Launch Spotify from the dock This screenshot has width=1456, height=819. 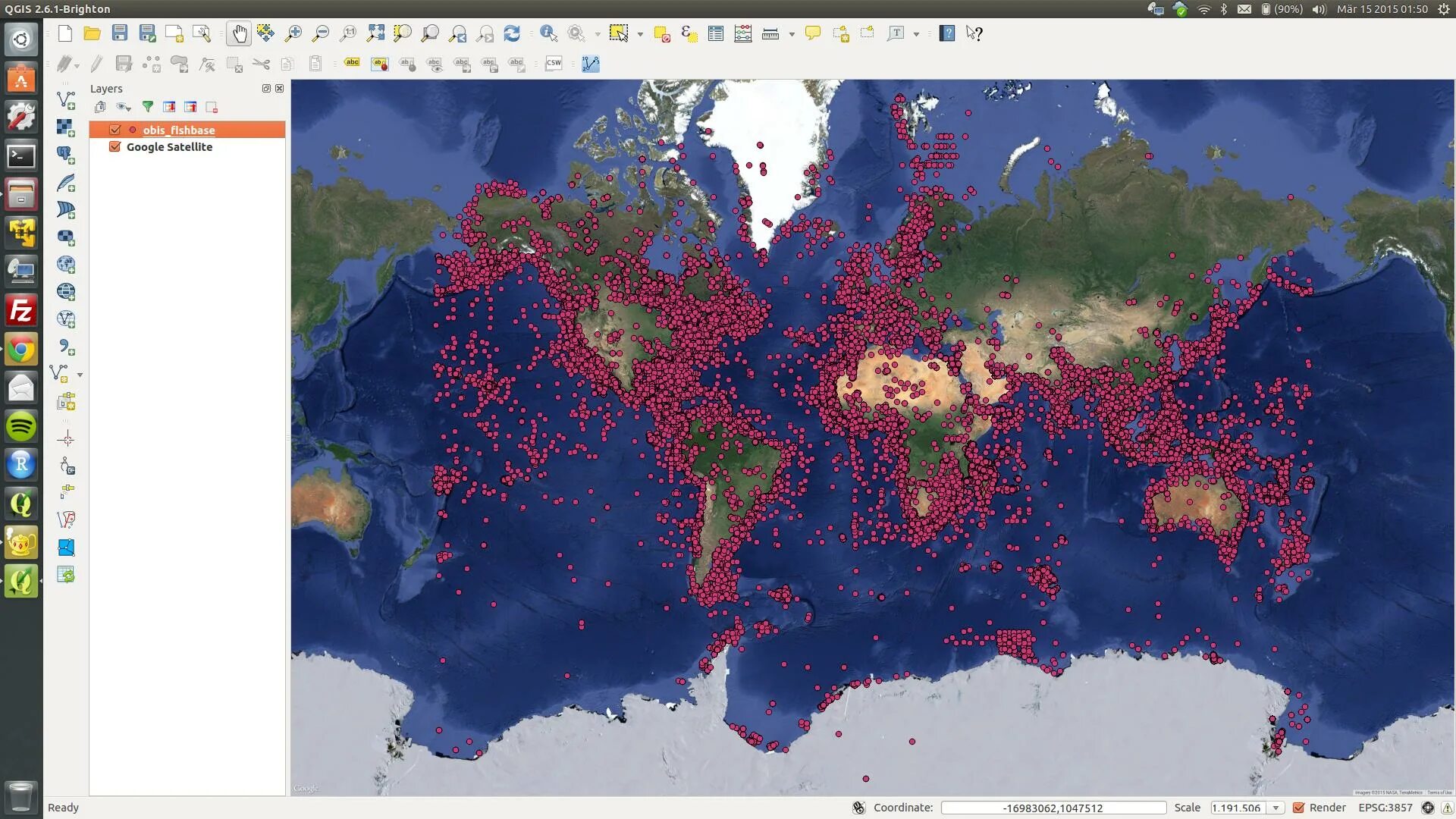[20, 426]
